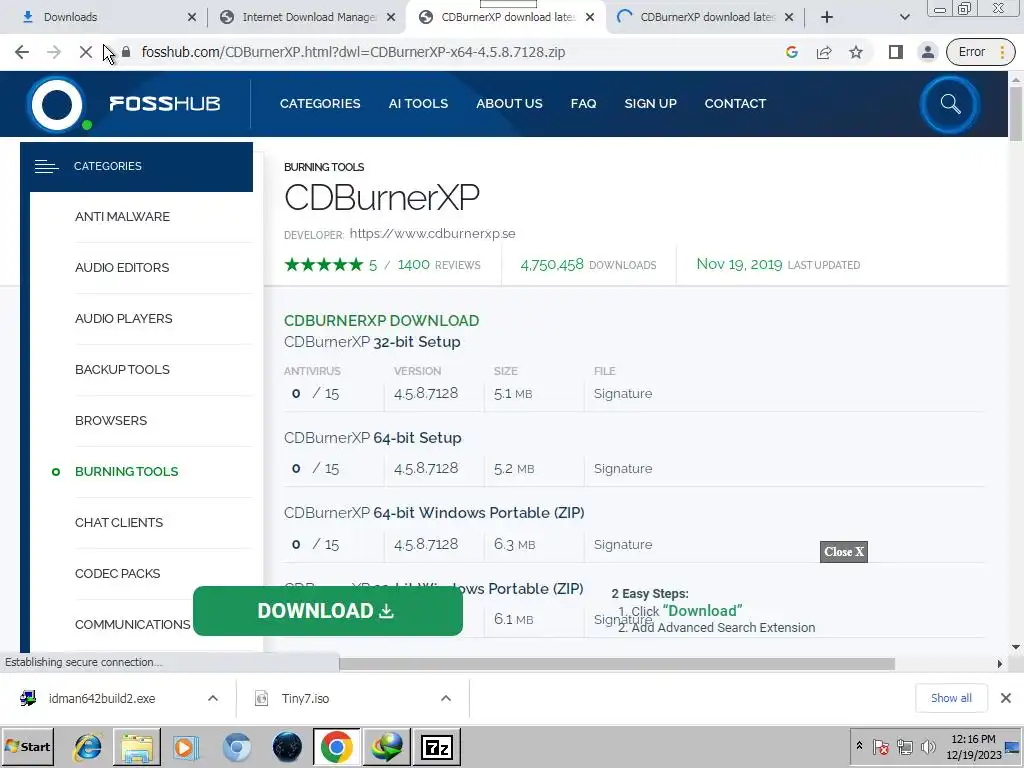Image resolution: width=1024 pixels, height=768 pixels.
Task: Select CHAT CLIENTS category
Action: [x=119, y=522]
